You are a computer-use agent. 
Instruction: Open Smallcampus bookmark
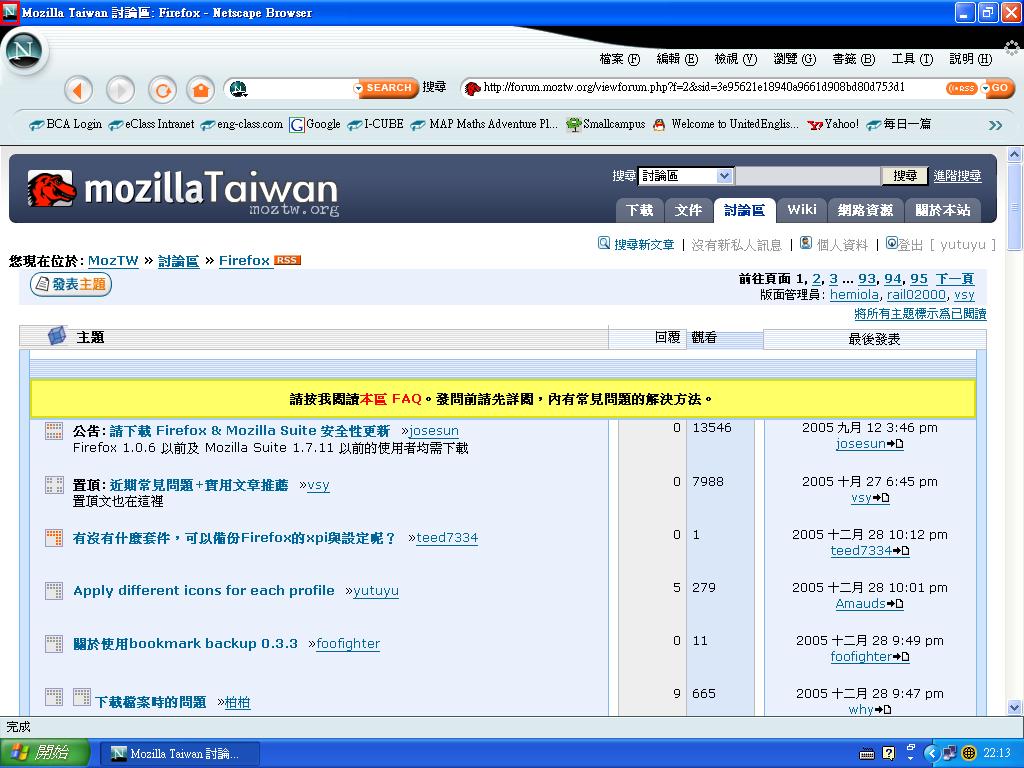[x=605, y=124]
